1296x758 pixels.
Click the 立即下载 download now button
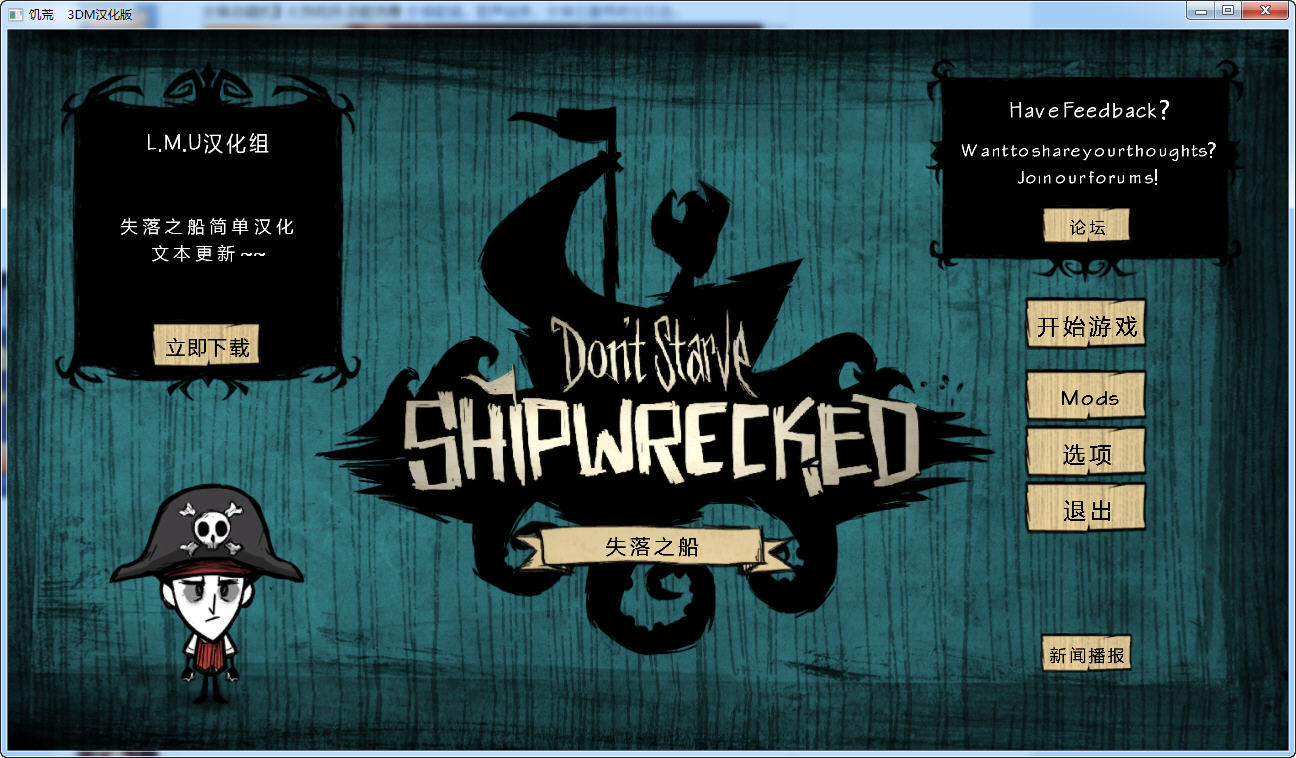207,346
